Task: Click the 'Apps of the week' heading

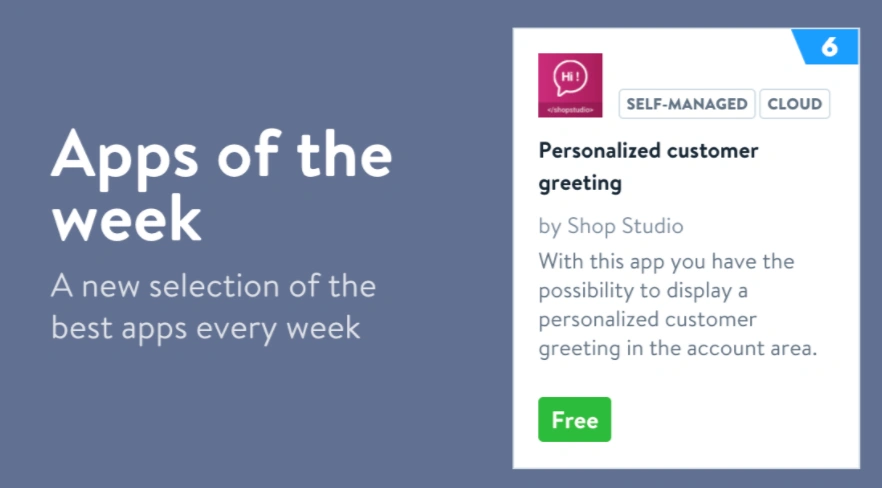Action: [222, 187]
